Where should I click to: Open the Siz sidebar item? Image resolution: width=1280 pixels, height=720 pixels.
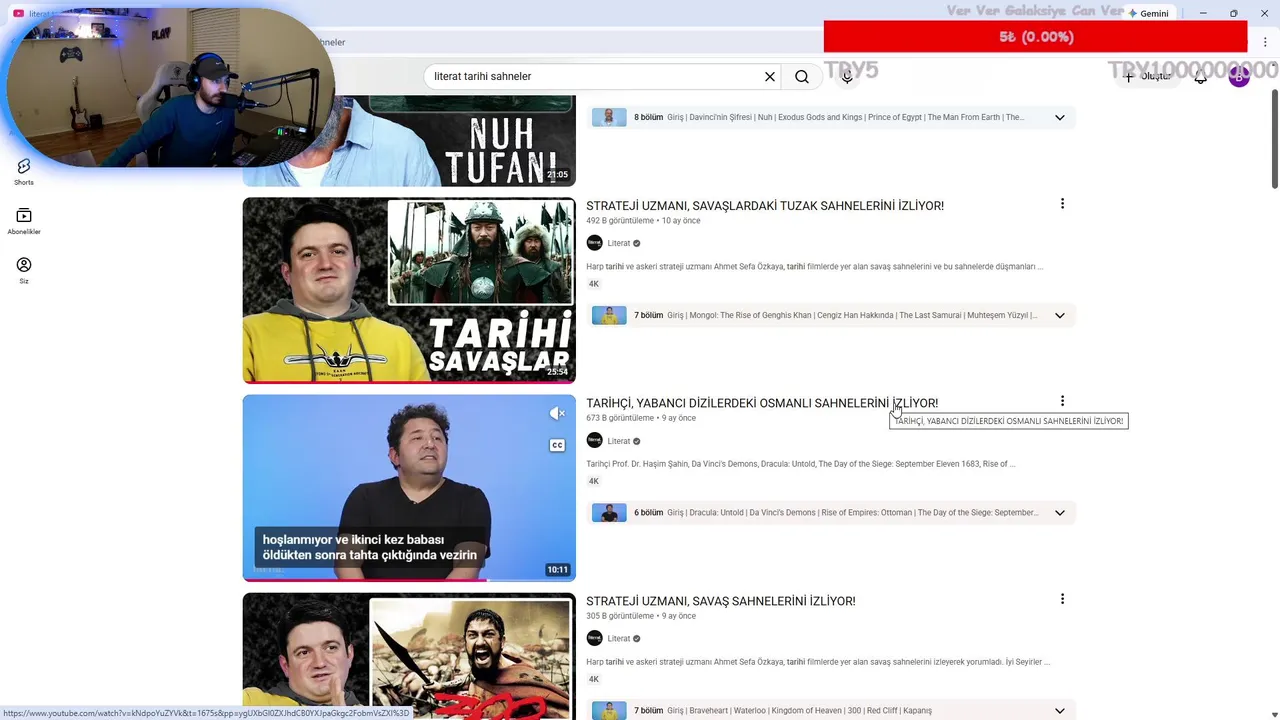click(24, 270)
